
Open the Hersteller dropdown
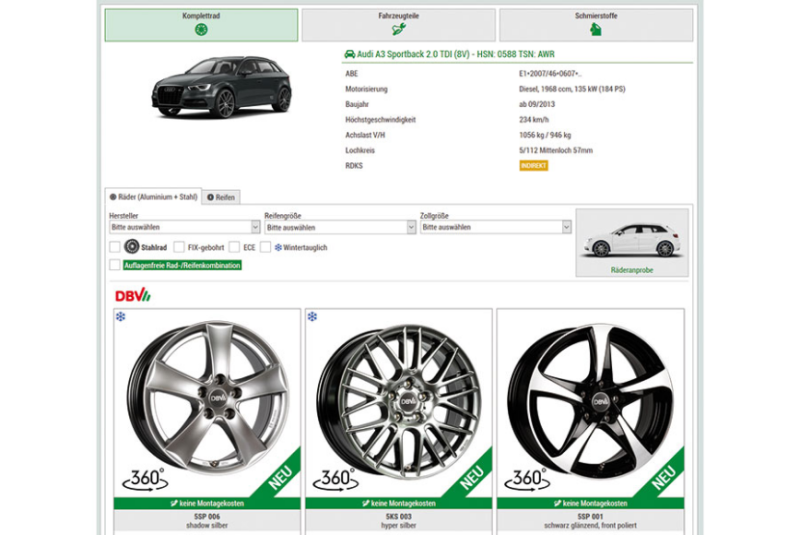point(184,227)
